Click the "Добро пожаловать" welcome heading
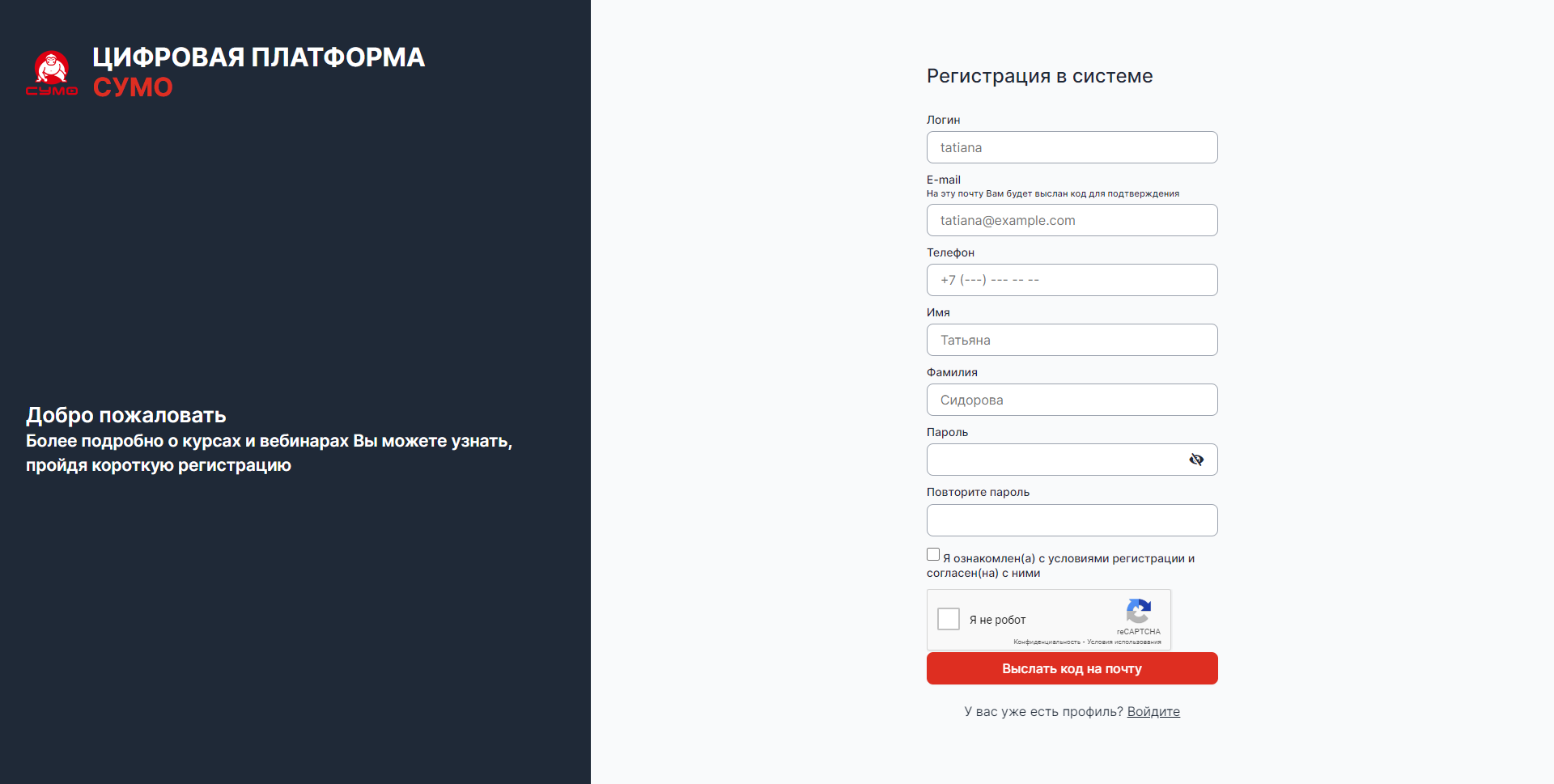The height and width of the screenshot is (784, 1554). 126,415
